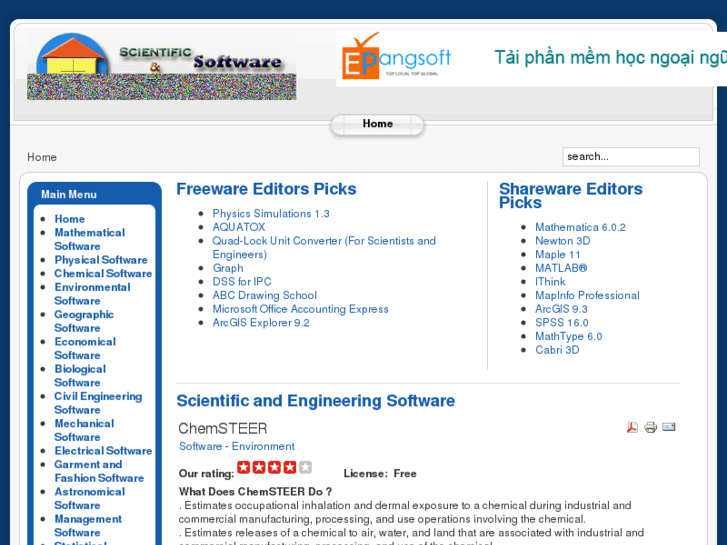Open Quad-Lock Unit Converter link

pyautogui.click(x=324, y=248)
